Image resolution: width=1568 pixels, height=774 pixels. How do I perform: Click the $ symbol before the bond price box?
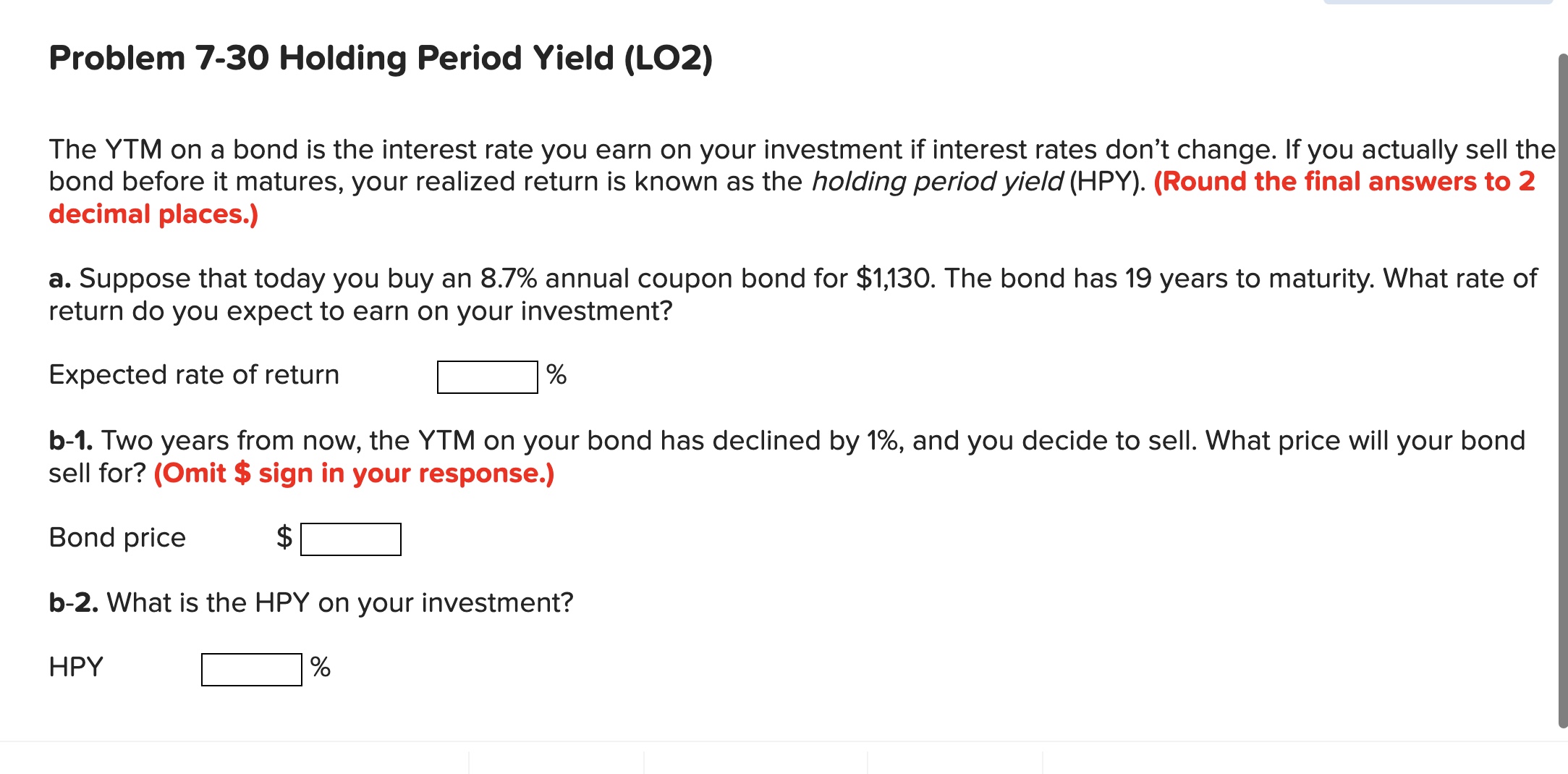point(284,537)
